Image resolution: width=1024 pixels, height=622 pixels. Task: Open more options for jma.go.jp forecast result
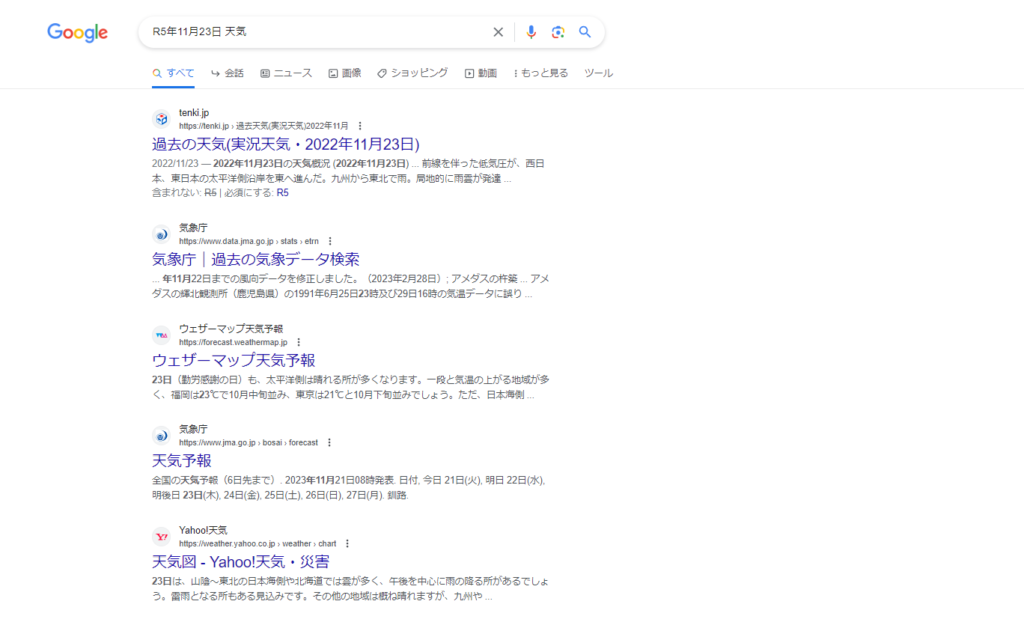329,443
